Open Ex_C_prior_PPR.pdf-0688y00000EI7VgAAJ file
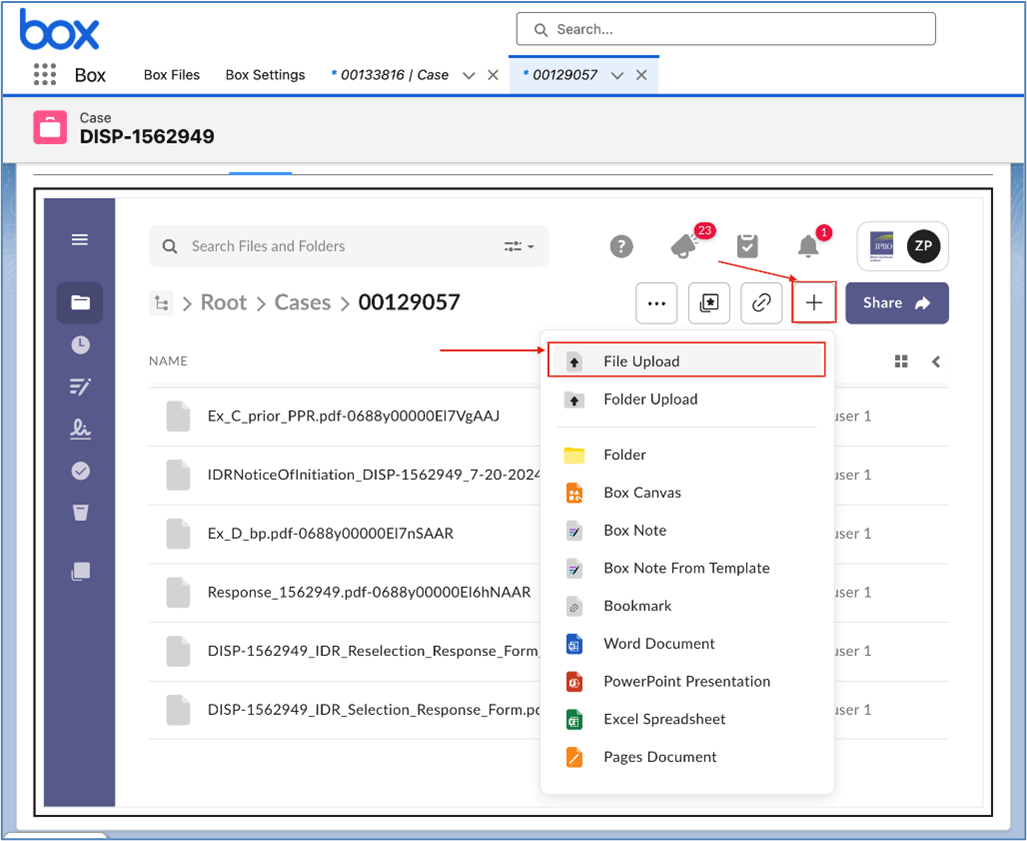This screenshot has width=1027, height=841. (354, 416)
